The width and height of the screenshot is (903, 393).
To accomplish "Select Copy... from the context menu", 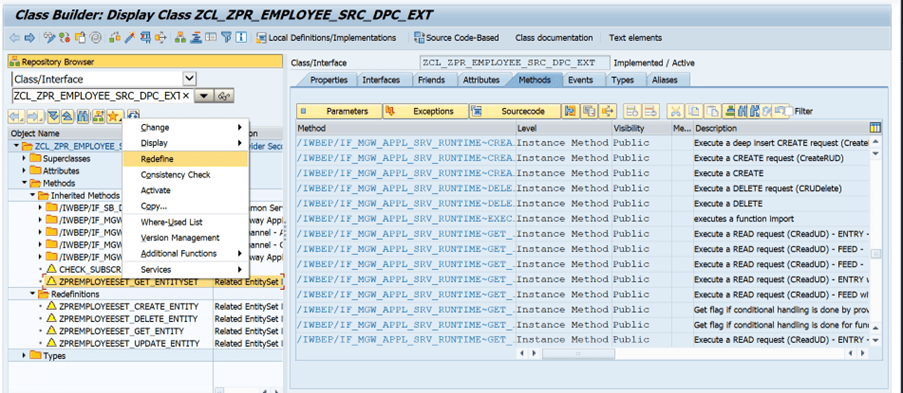I will click(x=185, y=206).
